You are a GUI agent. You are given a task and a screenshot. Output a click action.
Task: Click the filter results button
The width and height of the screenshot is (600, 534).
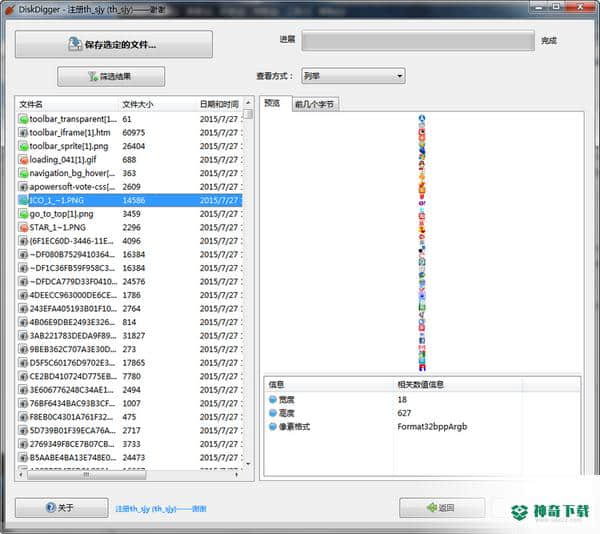(x=111, y=77)
